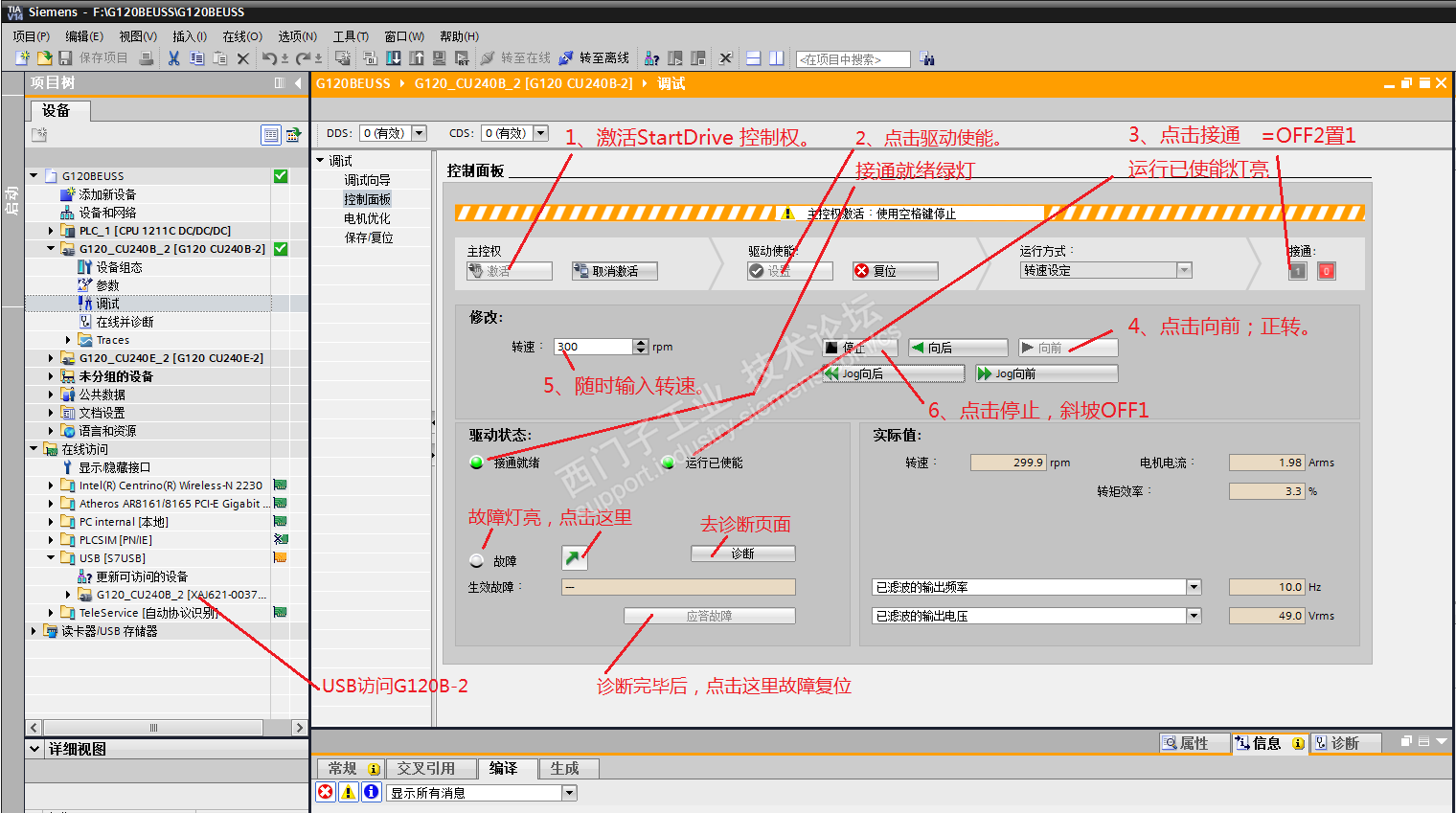Viewport: 1456px width, 813px height.
Task: Click the split editor vertically icon
Action: pos(777,58)
